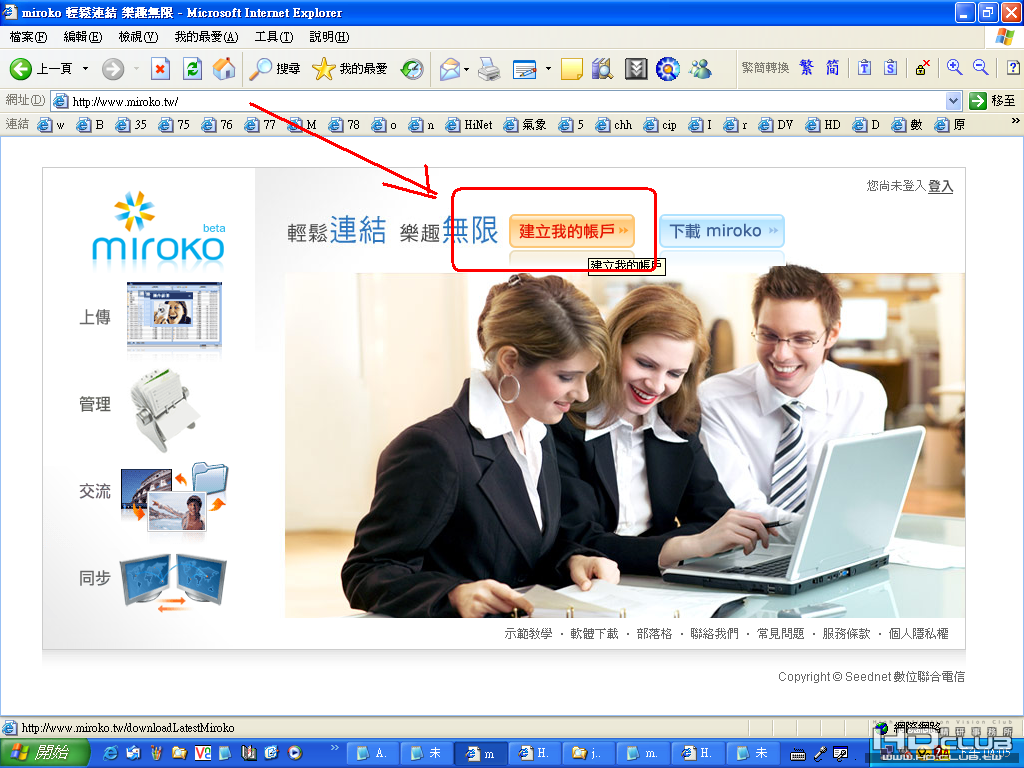Click the lock with red X toolbar icon
The width and height of the screenshot is (1024, 768).
click(x=922, y=67)
